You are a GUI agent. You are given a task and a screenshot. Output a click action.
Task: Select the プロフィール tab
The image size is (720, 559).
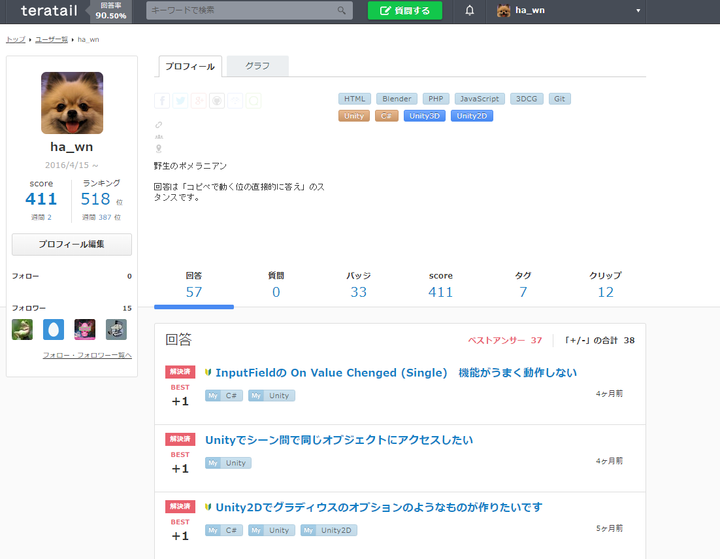(x=190, y=67)
